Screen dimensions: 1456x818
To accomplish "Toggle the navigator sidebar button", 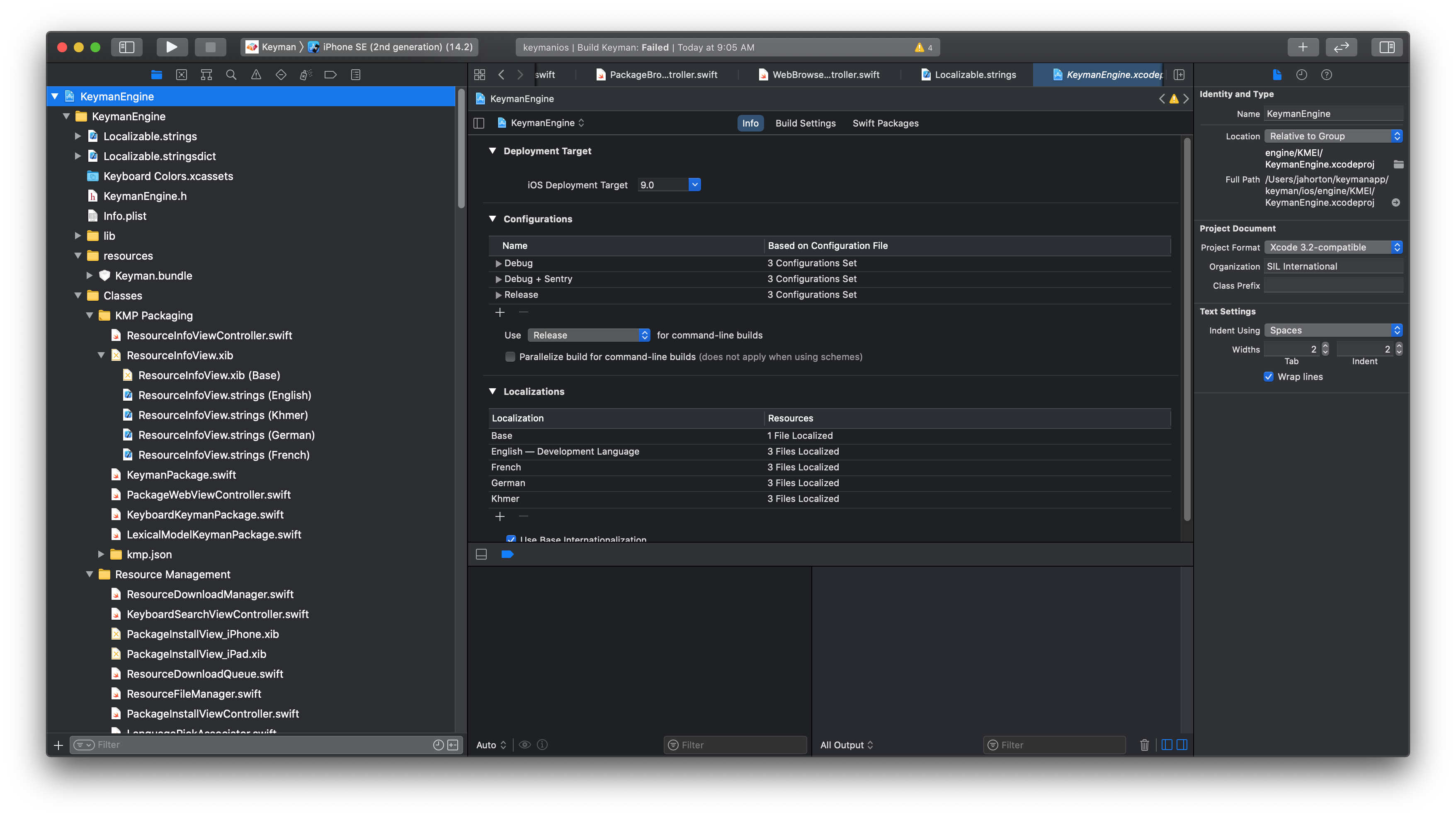I will (x=126, y=47).
